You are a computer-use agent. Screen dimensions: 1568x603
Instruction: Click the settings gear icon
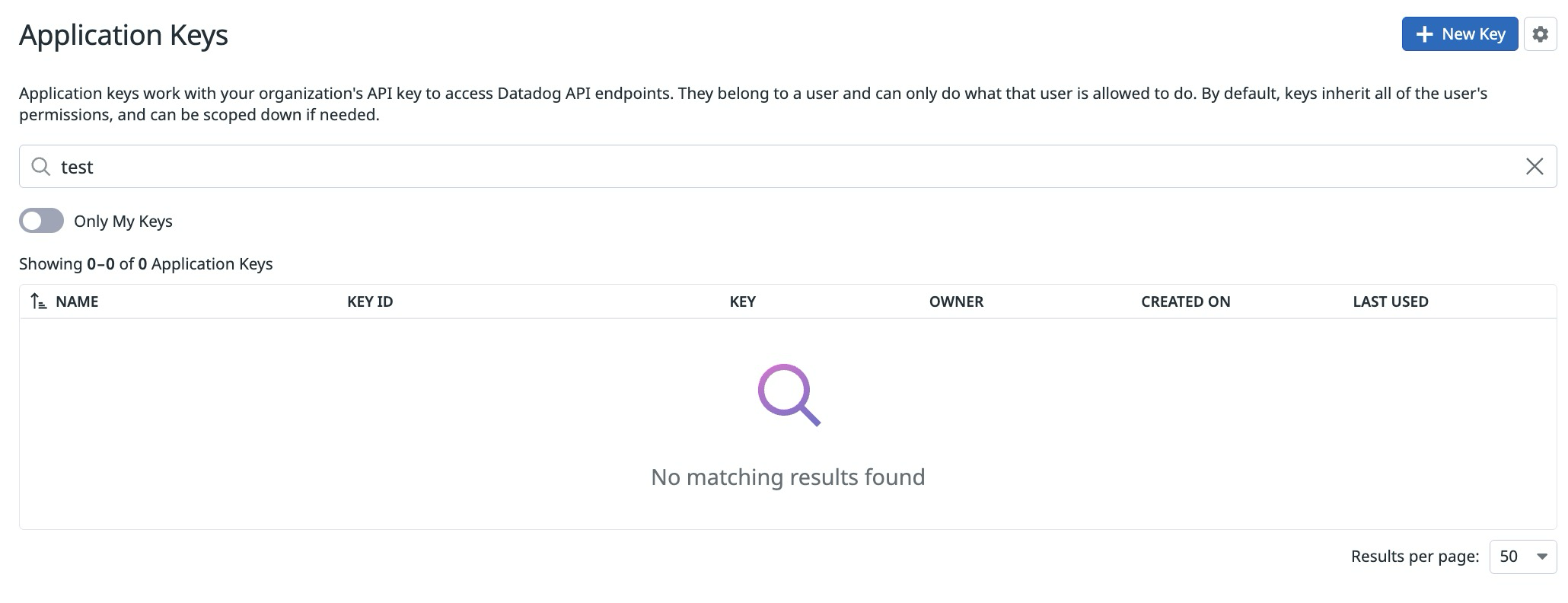[x=1540, y=33]
